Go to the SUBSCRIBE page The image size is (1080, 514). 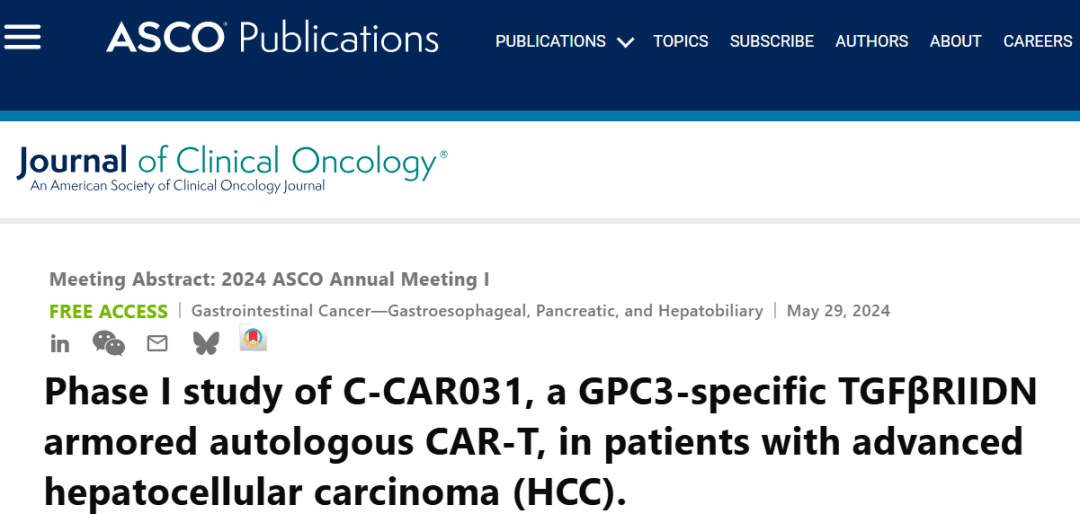772,41
